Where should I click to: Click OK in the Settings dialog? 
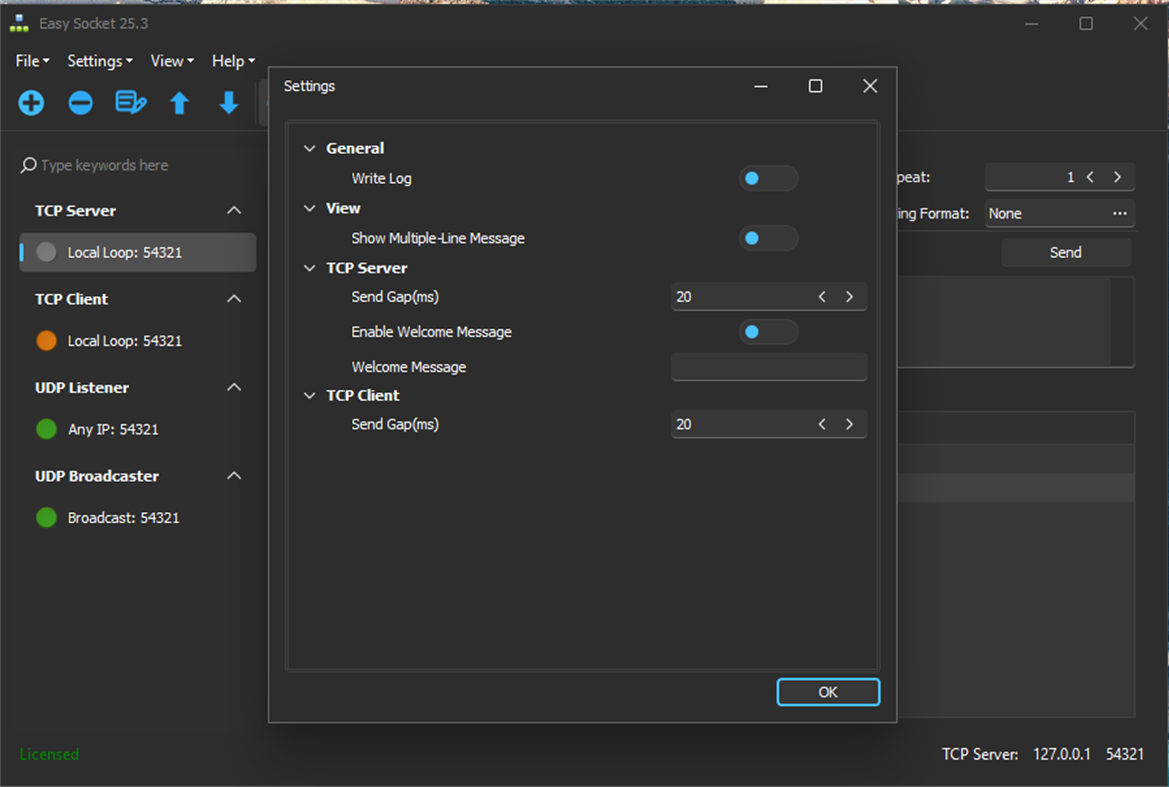point(828,692)
